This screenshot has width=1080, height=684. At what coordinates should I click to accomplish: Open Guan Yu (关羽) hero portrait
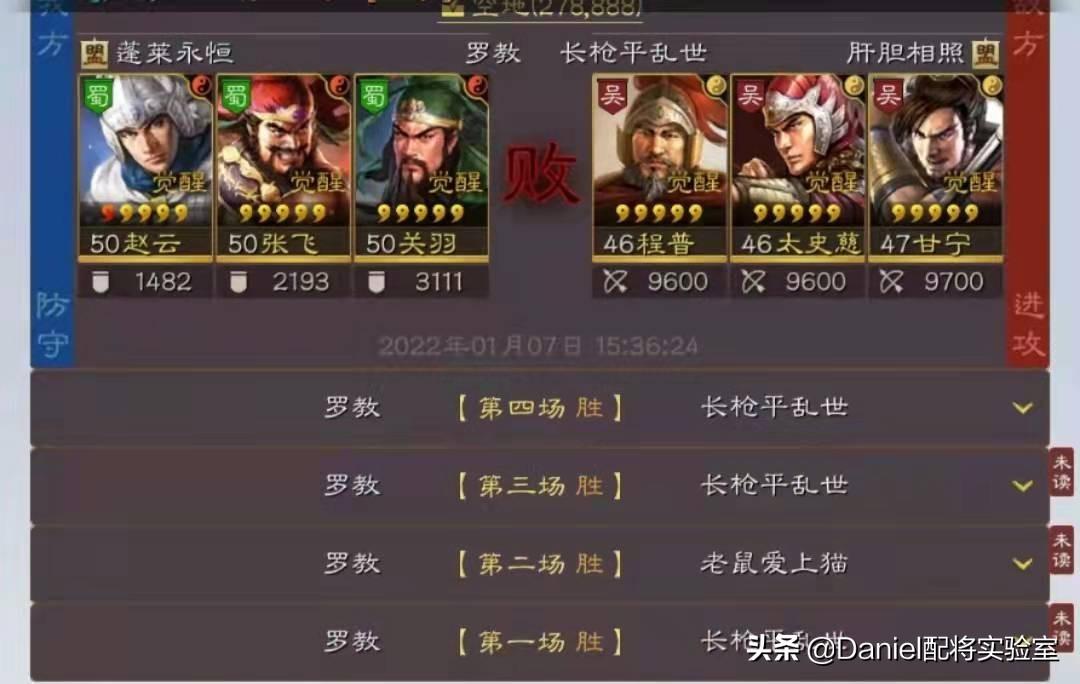pyautogui.click(x=421, y=167)
